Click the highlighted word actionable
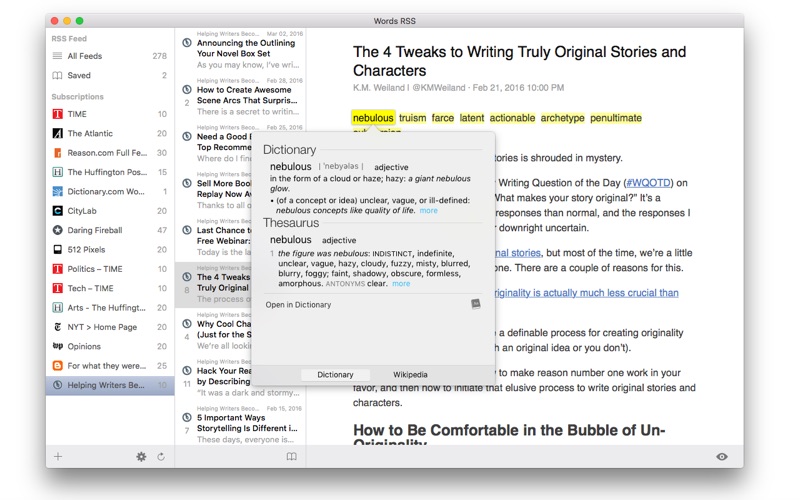The image size is (800, 500). [512, 118]
